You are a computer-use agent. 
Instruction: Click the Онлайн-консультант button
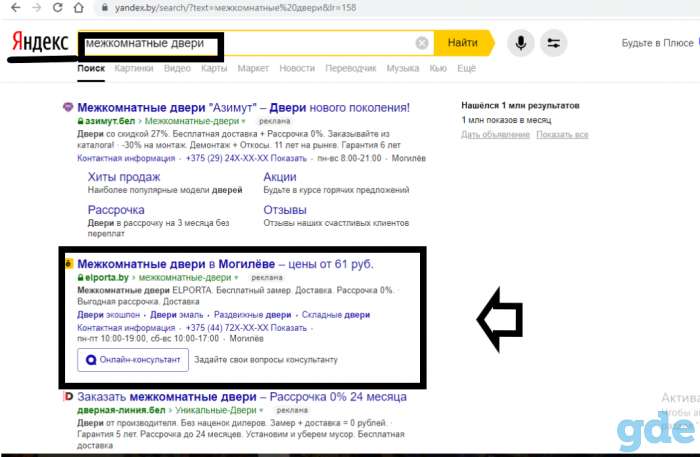click(x=133, y=360)
